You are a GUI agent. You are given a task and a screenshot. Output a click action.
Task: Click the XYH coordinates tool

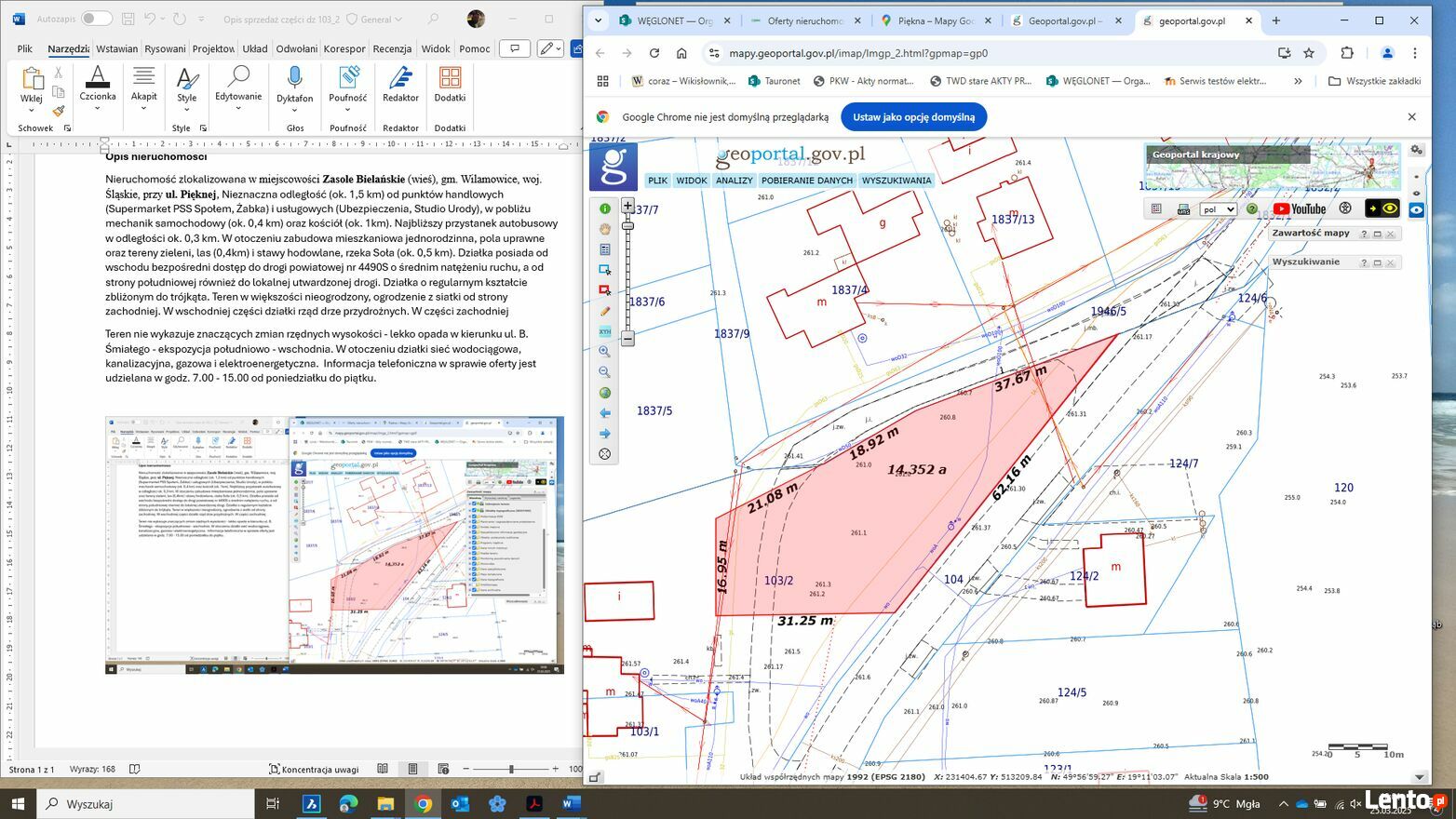point(605,331)
